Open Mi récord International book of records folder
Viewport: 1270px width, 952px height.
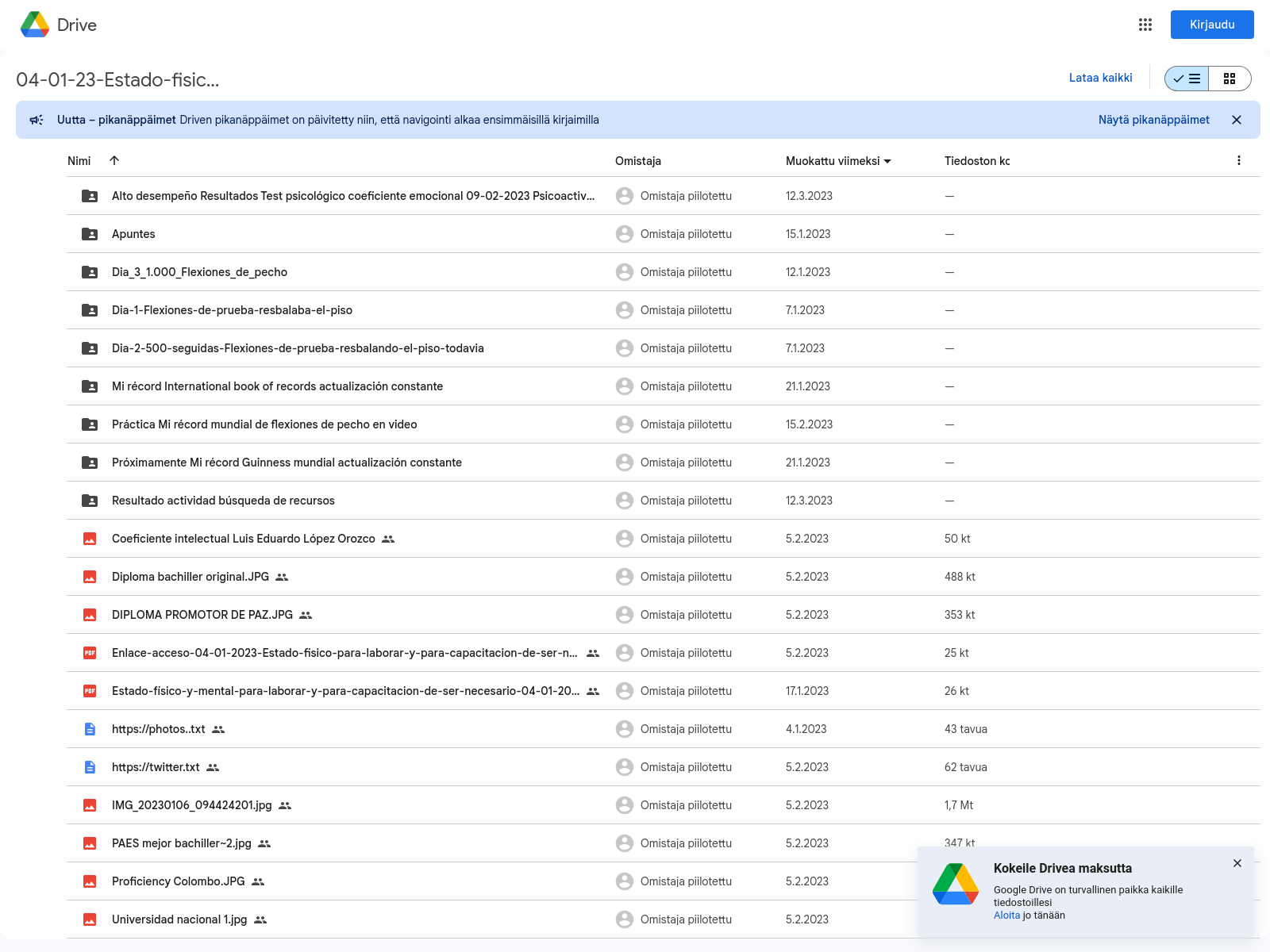[x=277, y=386]
